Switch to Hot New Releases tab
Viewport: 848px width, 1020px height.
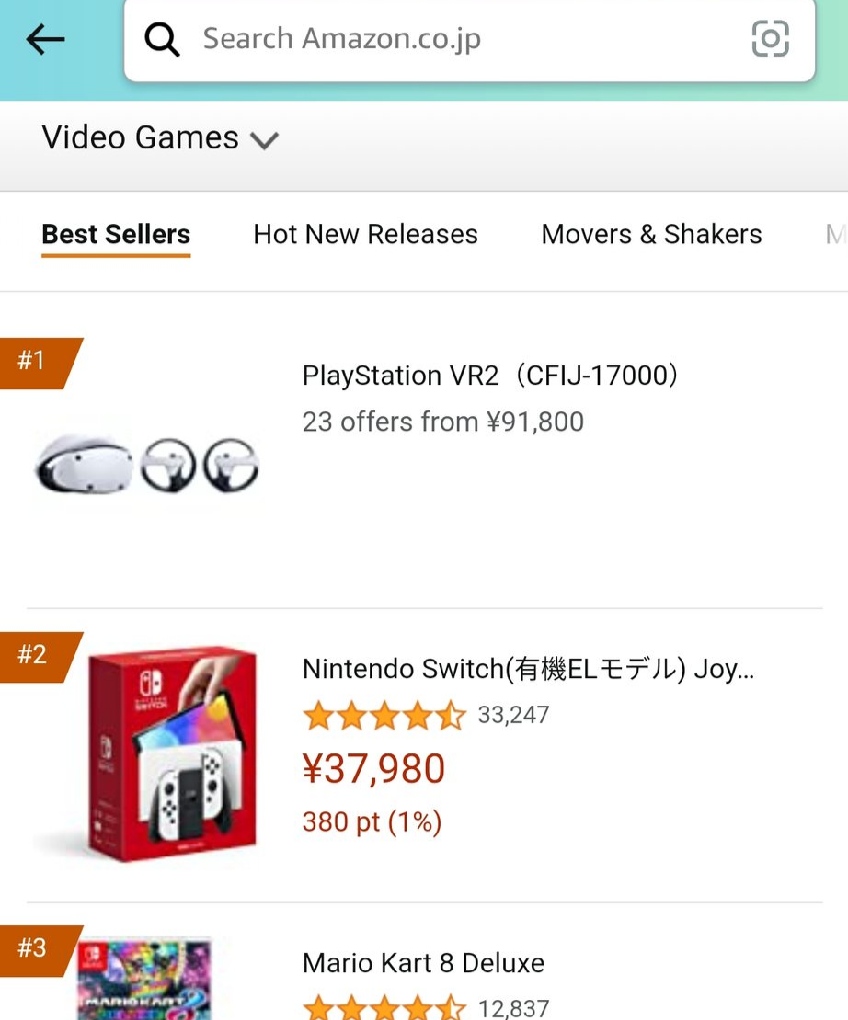(365, 234)
